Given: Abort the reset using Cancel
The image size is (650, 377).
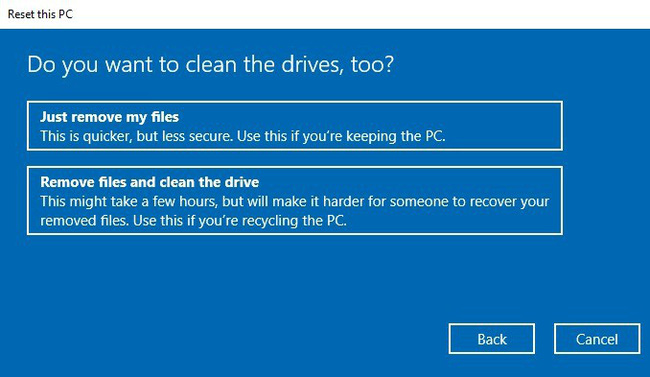Looking at the screenshot, I should [597, 339].
